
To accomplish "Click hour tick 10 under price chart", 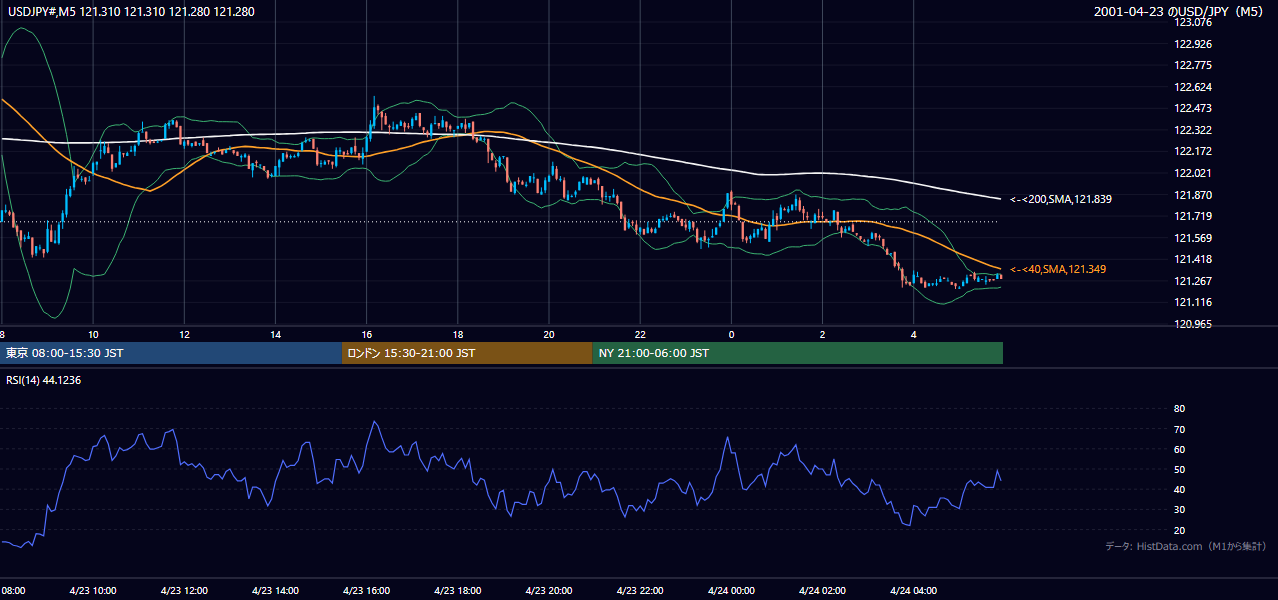I will coord(92,333).
